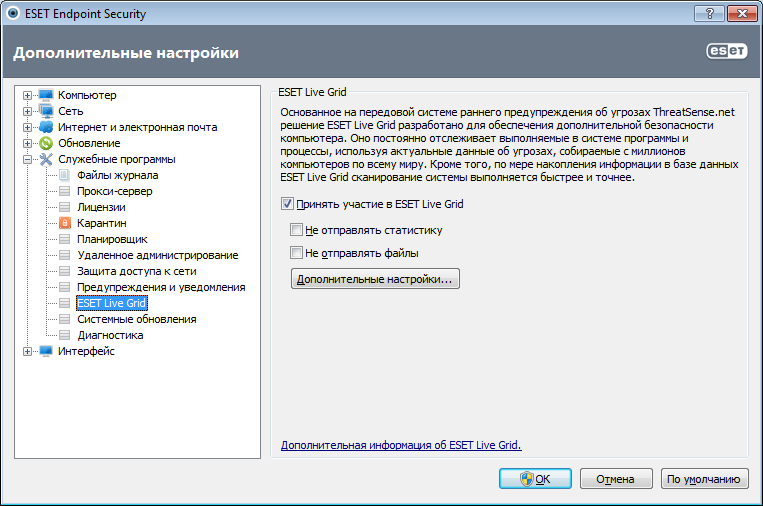Enable Не отправлять статистику checkbox

click(x=296, y=230)
